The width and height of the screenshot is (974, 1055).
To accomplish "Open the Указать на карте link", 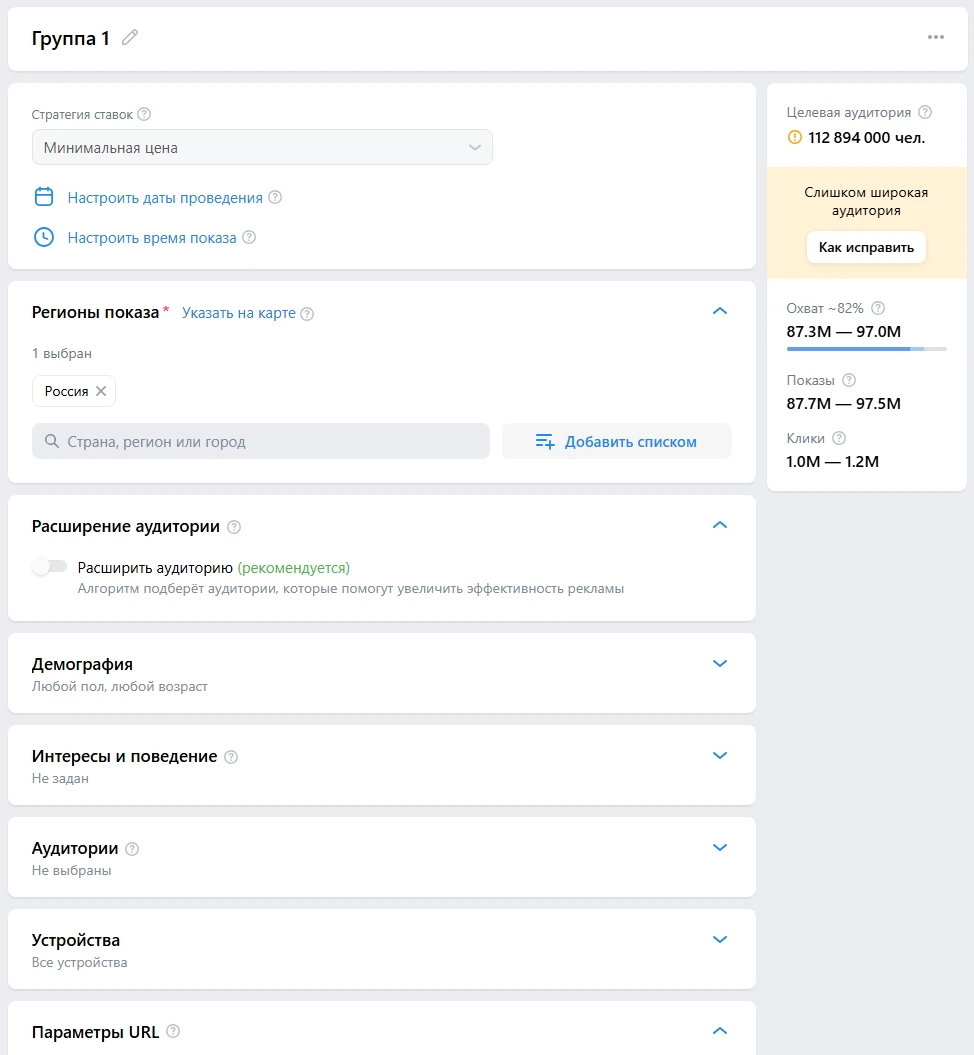I will click(239, 313).
